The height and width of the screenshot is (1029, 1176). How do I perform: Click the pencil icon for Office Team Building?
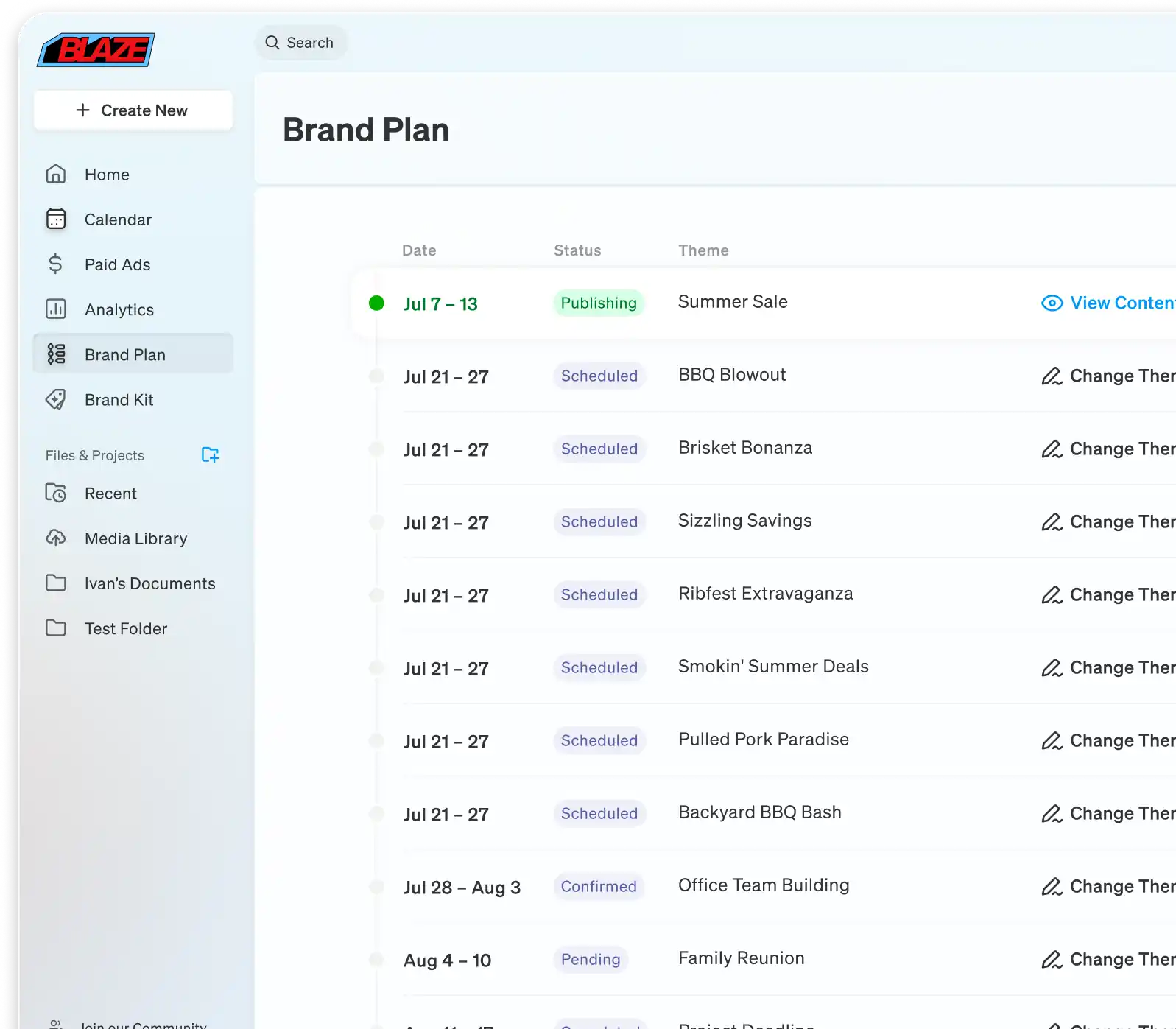pos(1052,887)
